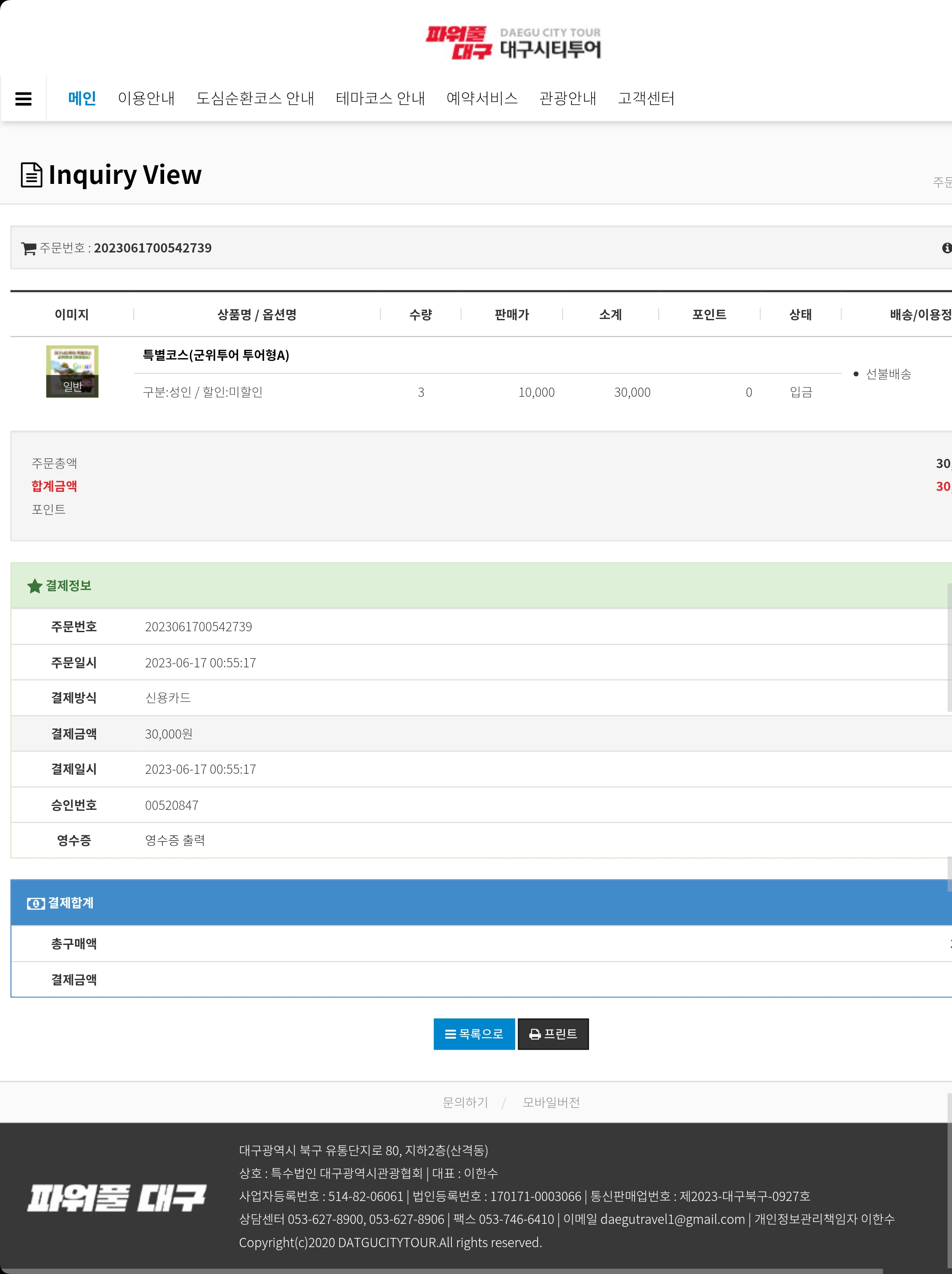Click the green star icon in 결제정보
Image resolution: width=952 pixels, height=1274 pixels.
[35, 586]
